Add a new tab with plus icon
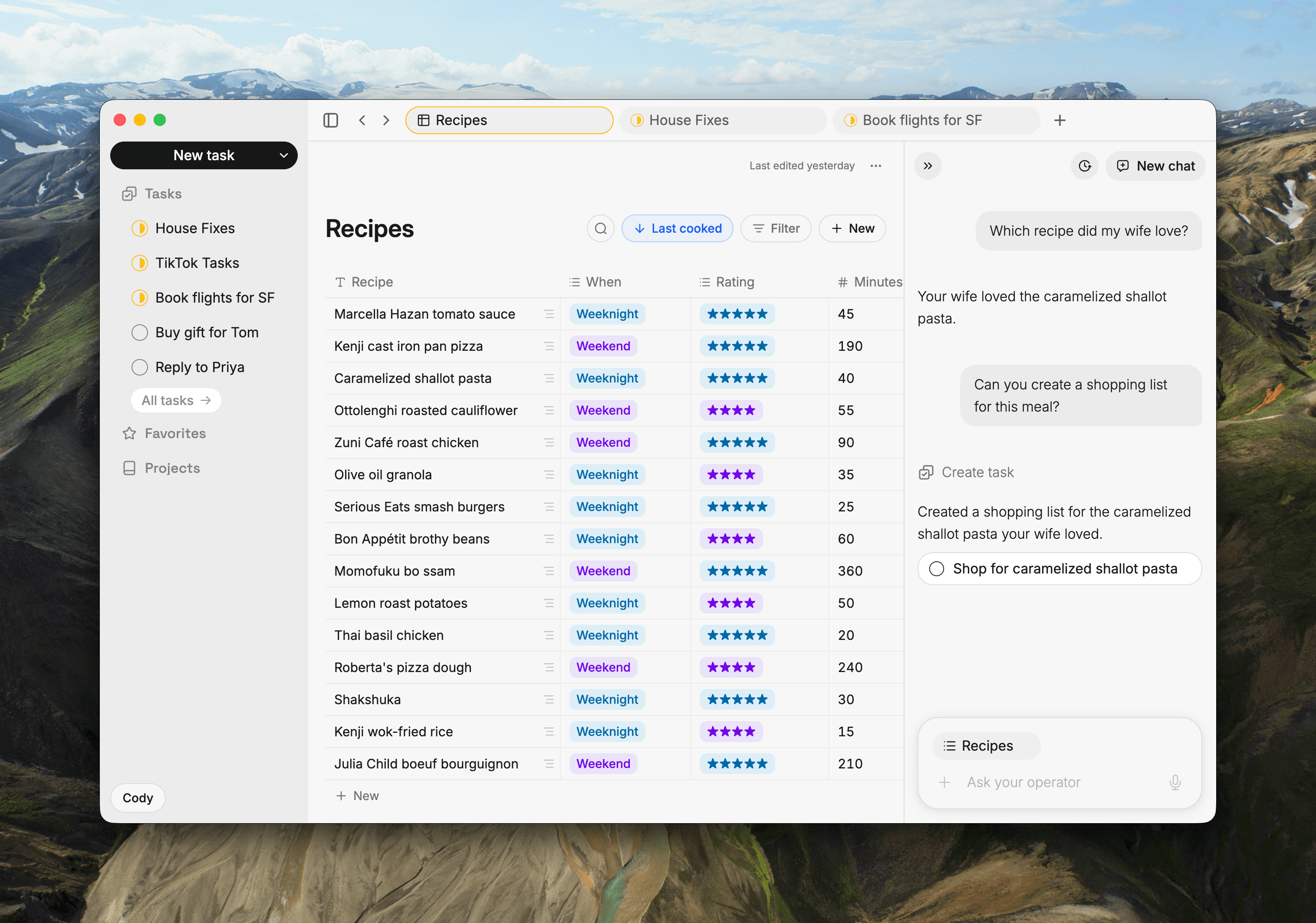 1060,120
